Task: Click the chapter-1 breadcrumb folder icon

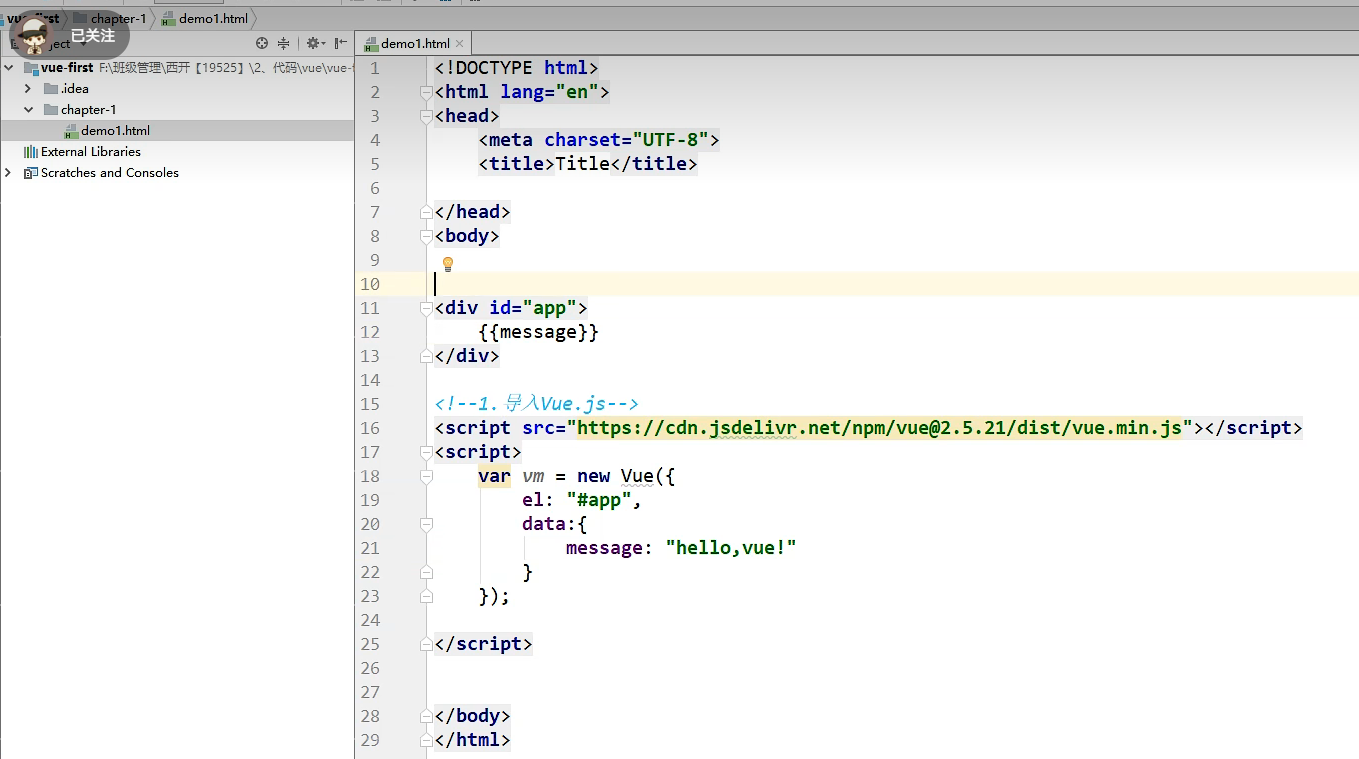Action: click(80, 18)
